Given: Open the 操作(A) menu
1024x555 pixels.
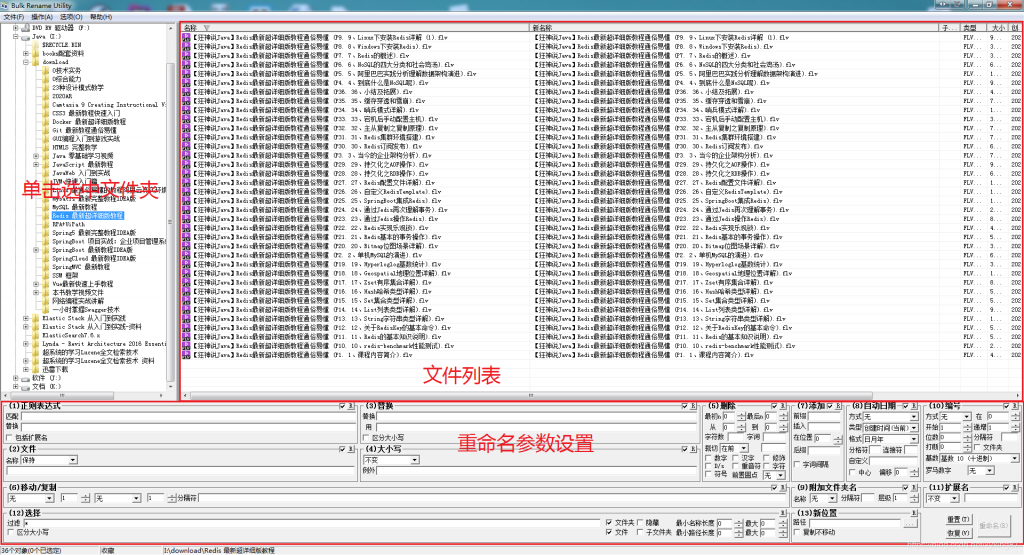Looking at the screenshot, I should pos(42,17).
